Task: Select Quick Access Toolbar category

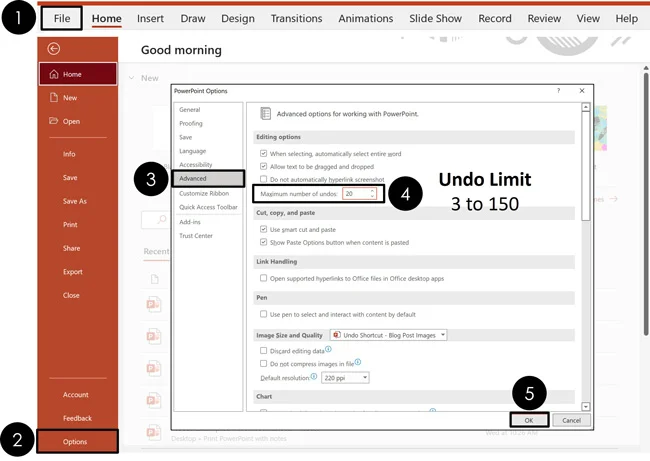Action: 208,207
